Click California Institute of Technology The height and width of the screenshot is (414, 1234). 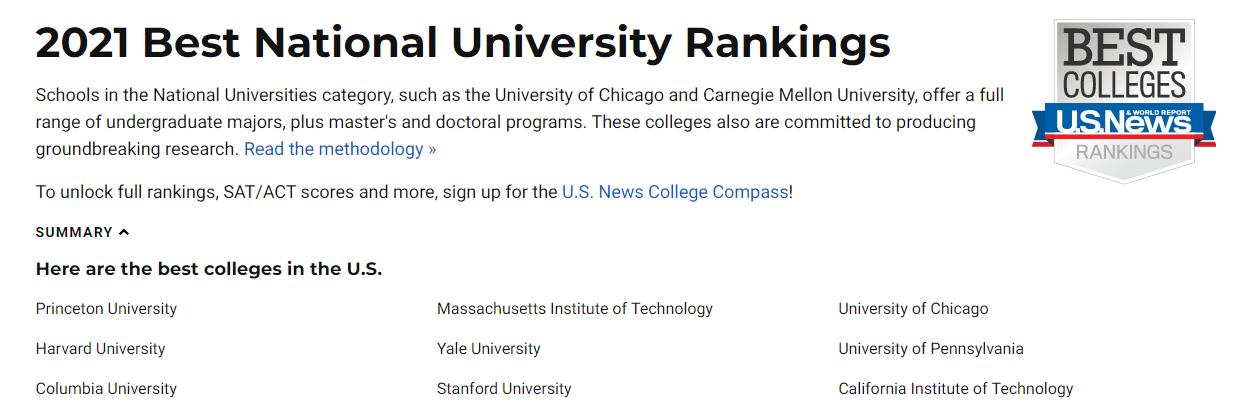955,389
